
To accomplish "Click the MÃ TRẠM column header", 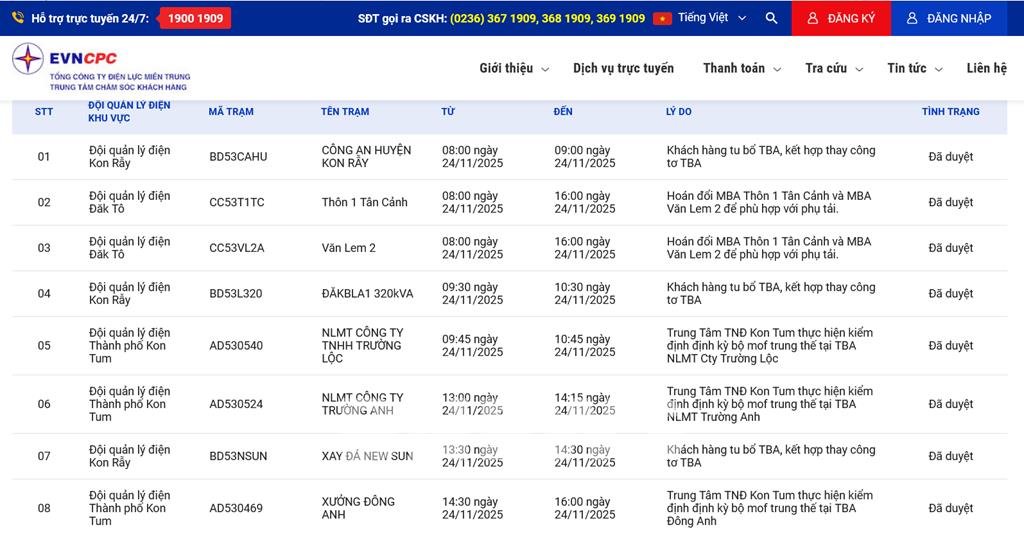I will click(231, 112).
